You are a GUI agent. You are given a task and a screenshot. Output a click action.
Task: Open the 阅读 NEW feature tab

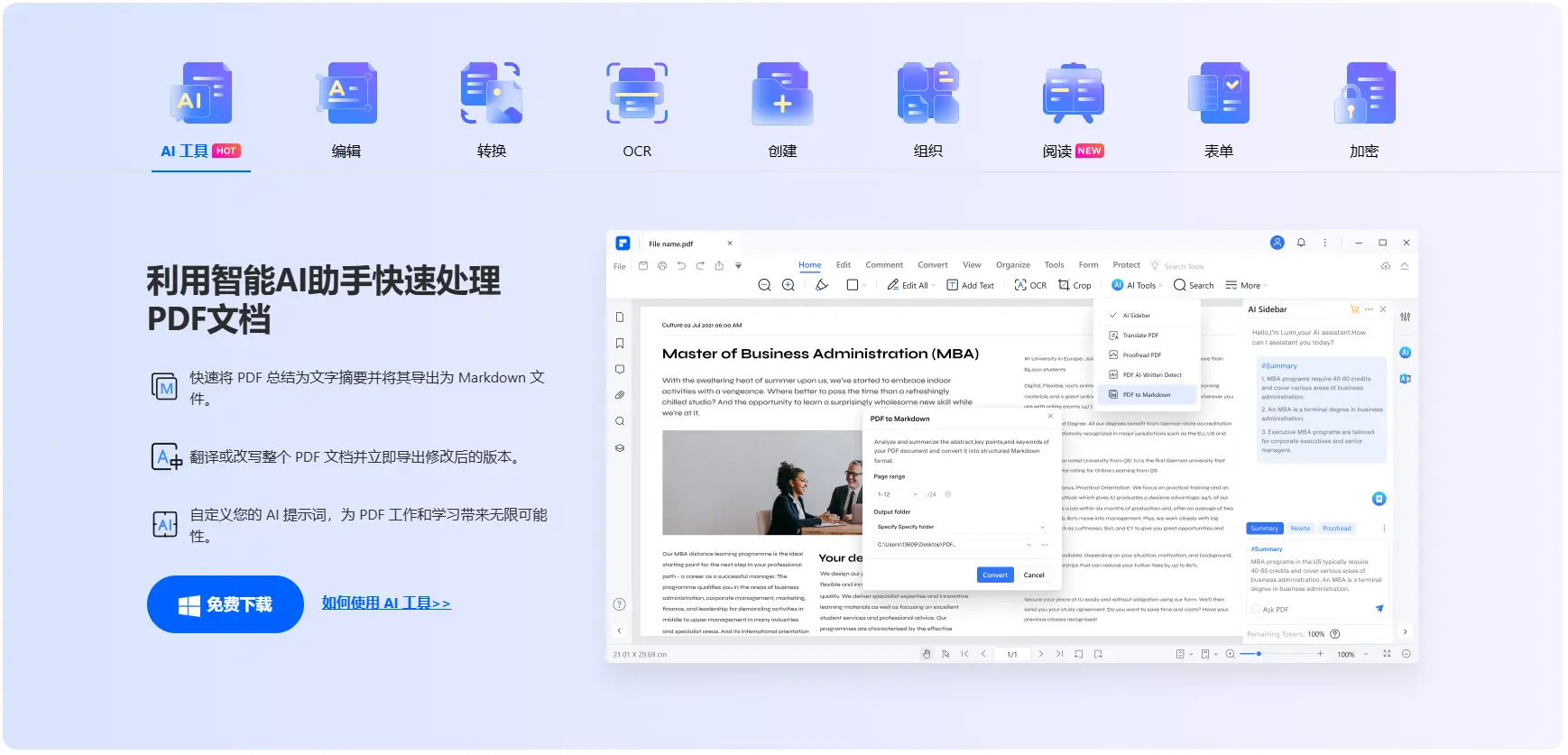tap(1073, 113)
